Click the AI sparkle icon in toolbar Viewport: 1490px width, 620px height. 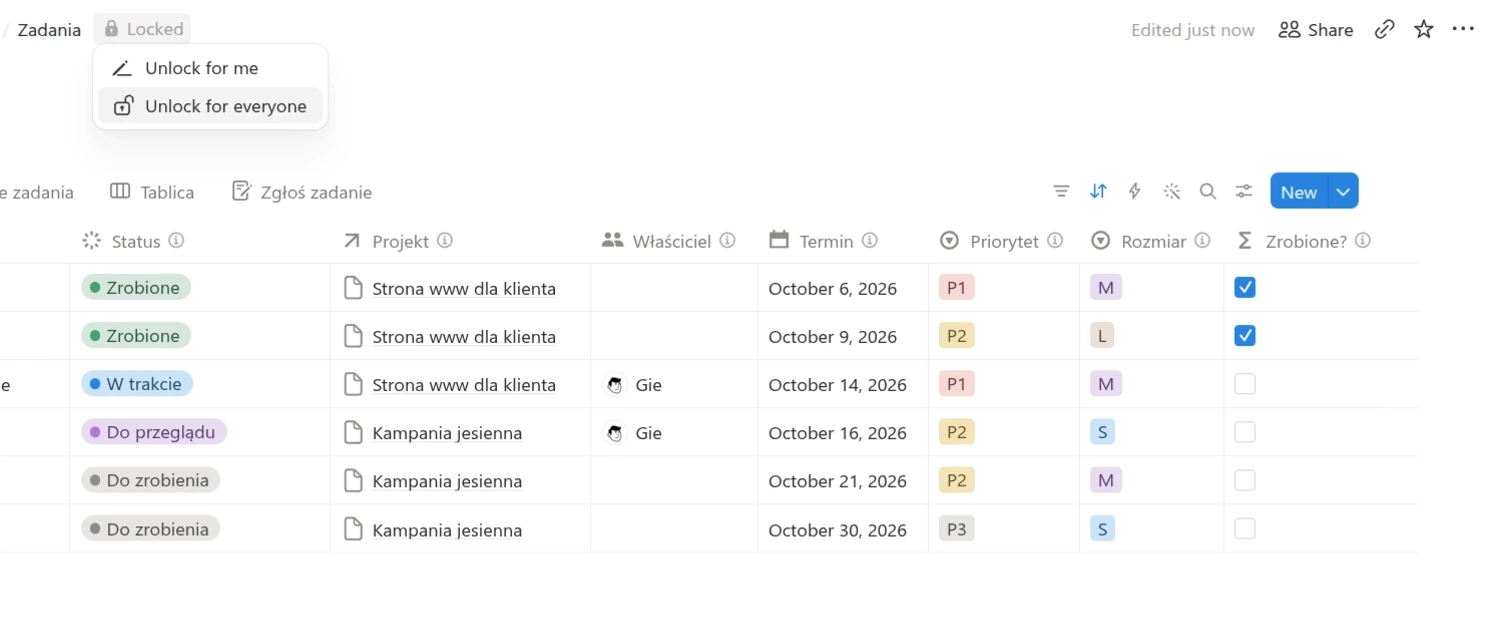pyautogui.click(x=1172, y=191)
